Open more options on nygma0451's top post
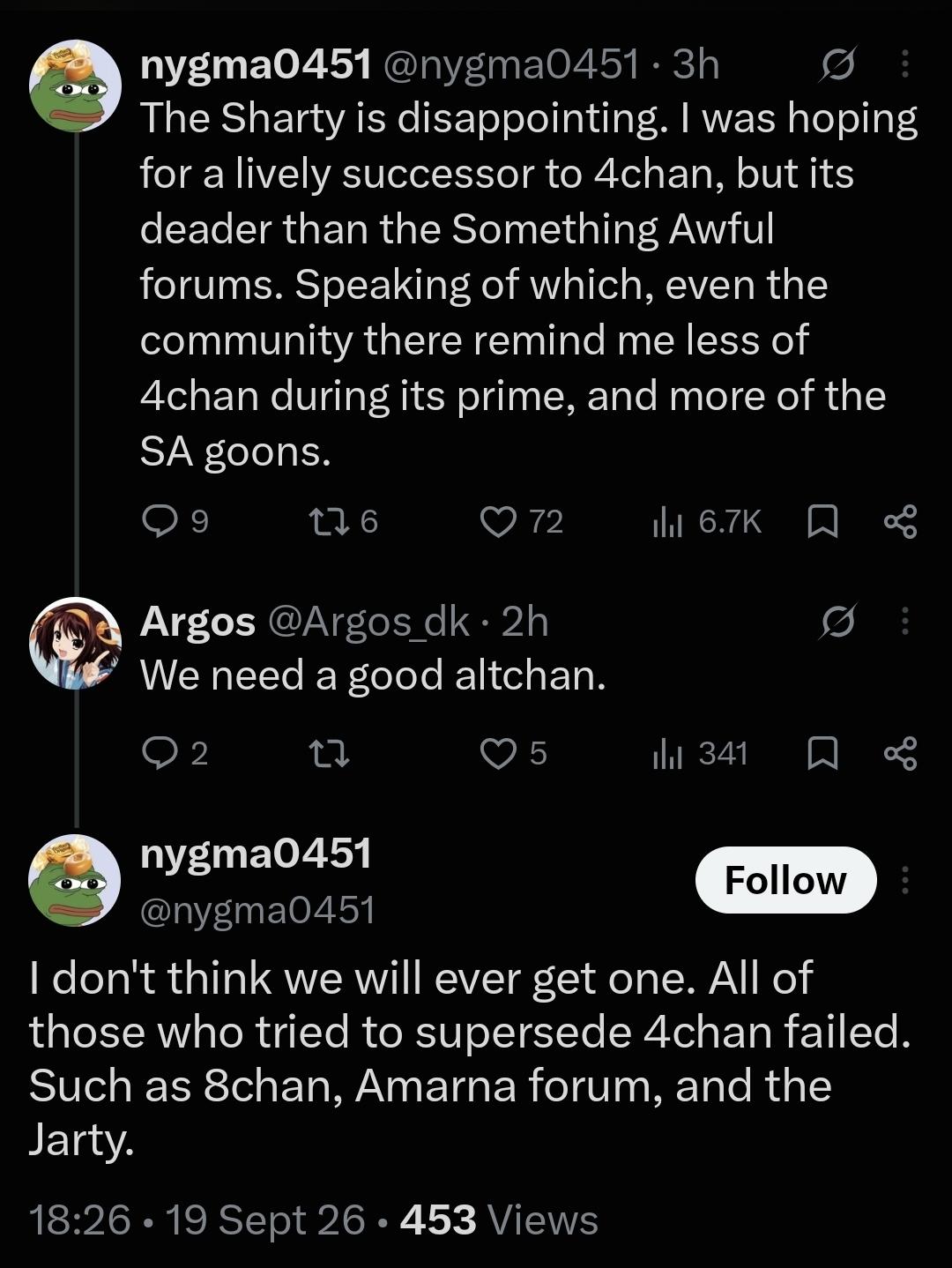Image resolution: width=952 pixels, height=1268 pixels. pos(904,64)
